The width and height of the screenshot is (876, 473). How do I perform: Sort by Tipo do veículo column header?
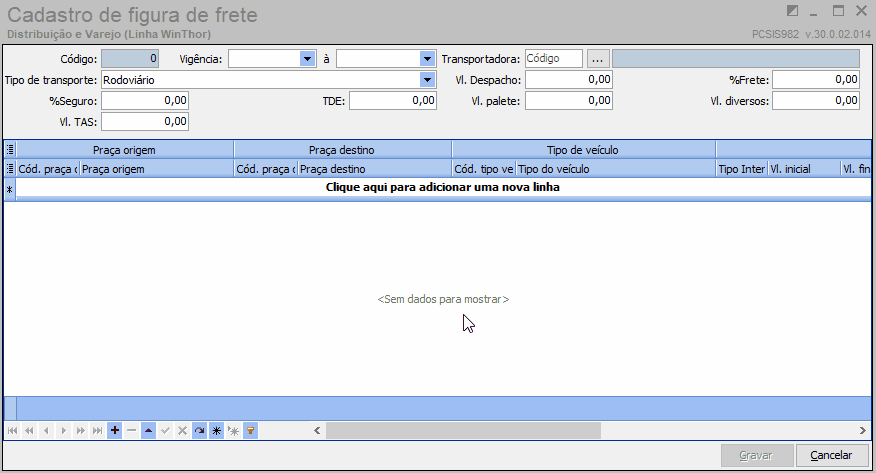click(616, 169)
